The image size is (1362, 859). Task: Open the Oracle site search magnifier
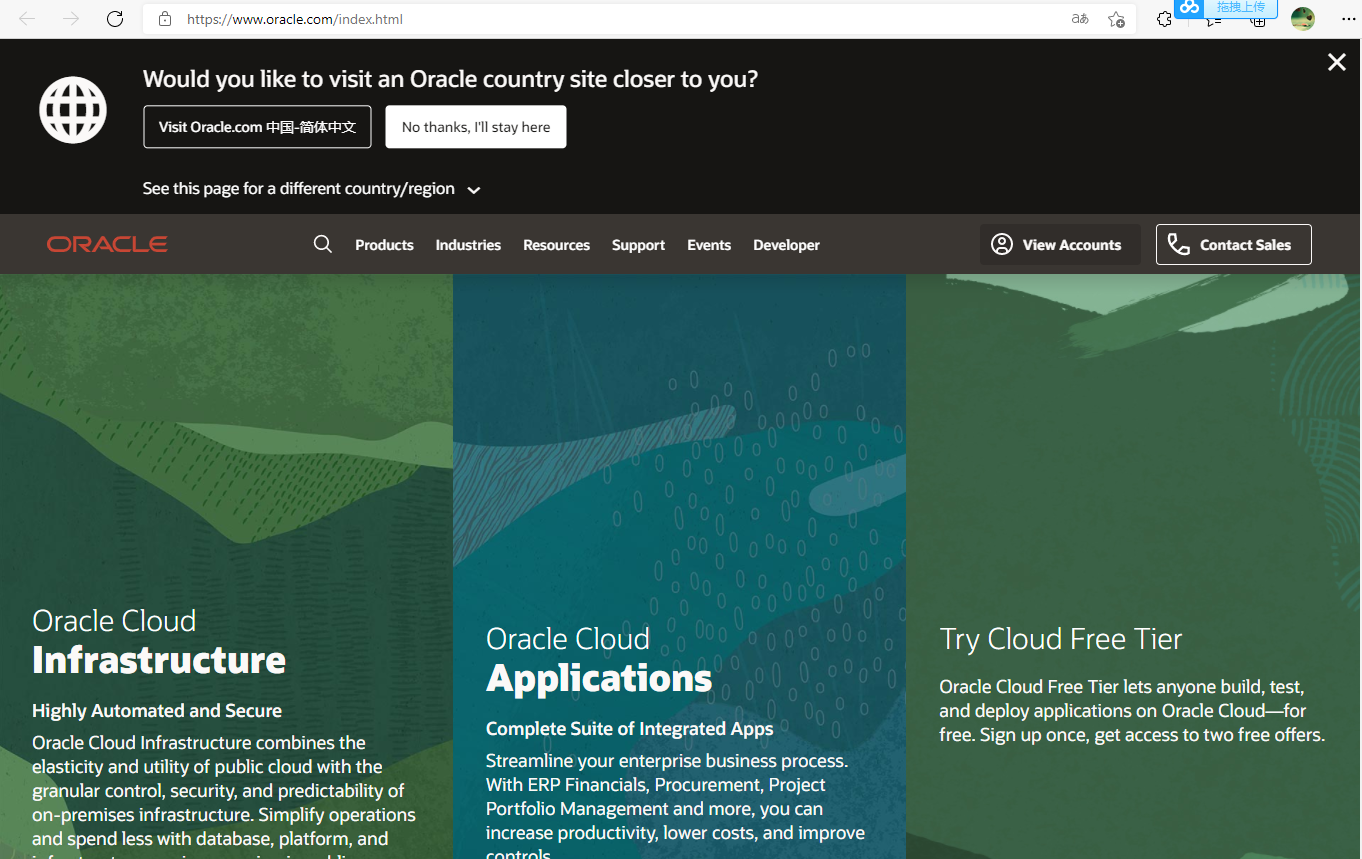pos(322,244)
